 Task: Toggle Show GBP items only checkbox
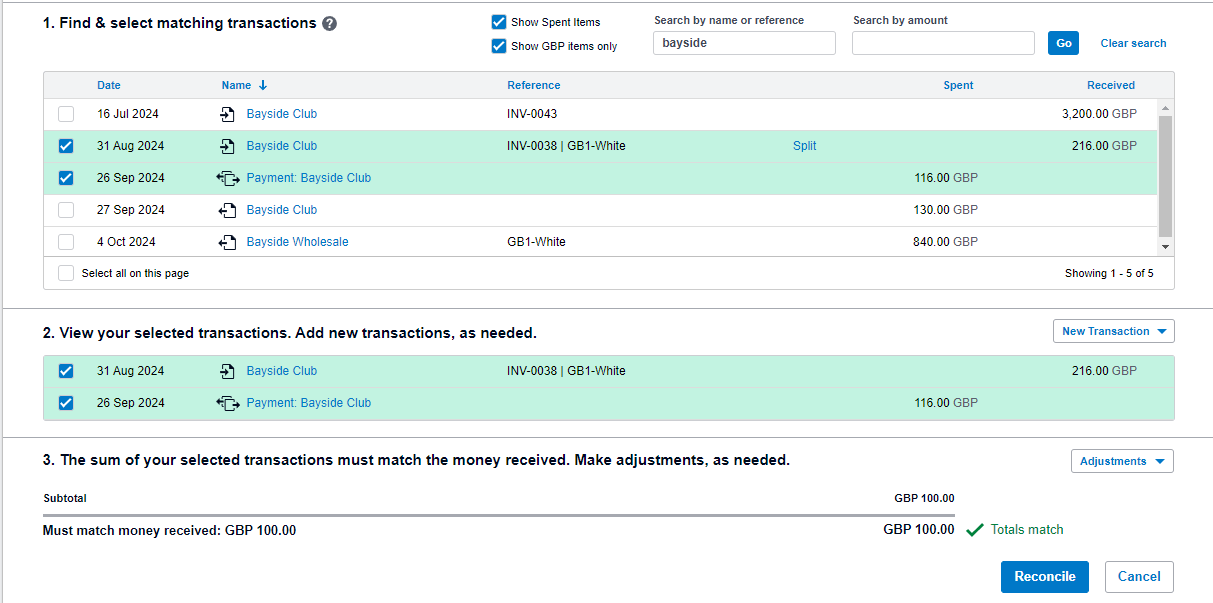[499, 46]
